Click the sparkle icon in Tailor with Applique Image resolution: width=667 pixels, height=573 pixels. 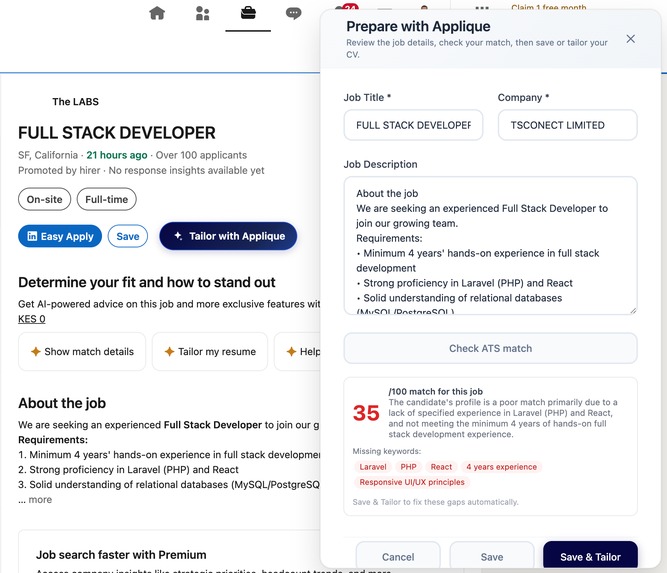tap(178, 235)
